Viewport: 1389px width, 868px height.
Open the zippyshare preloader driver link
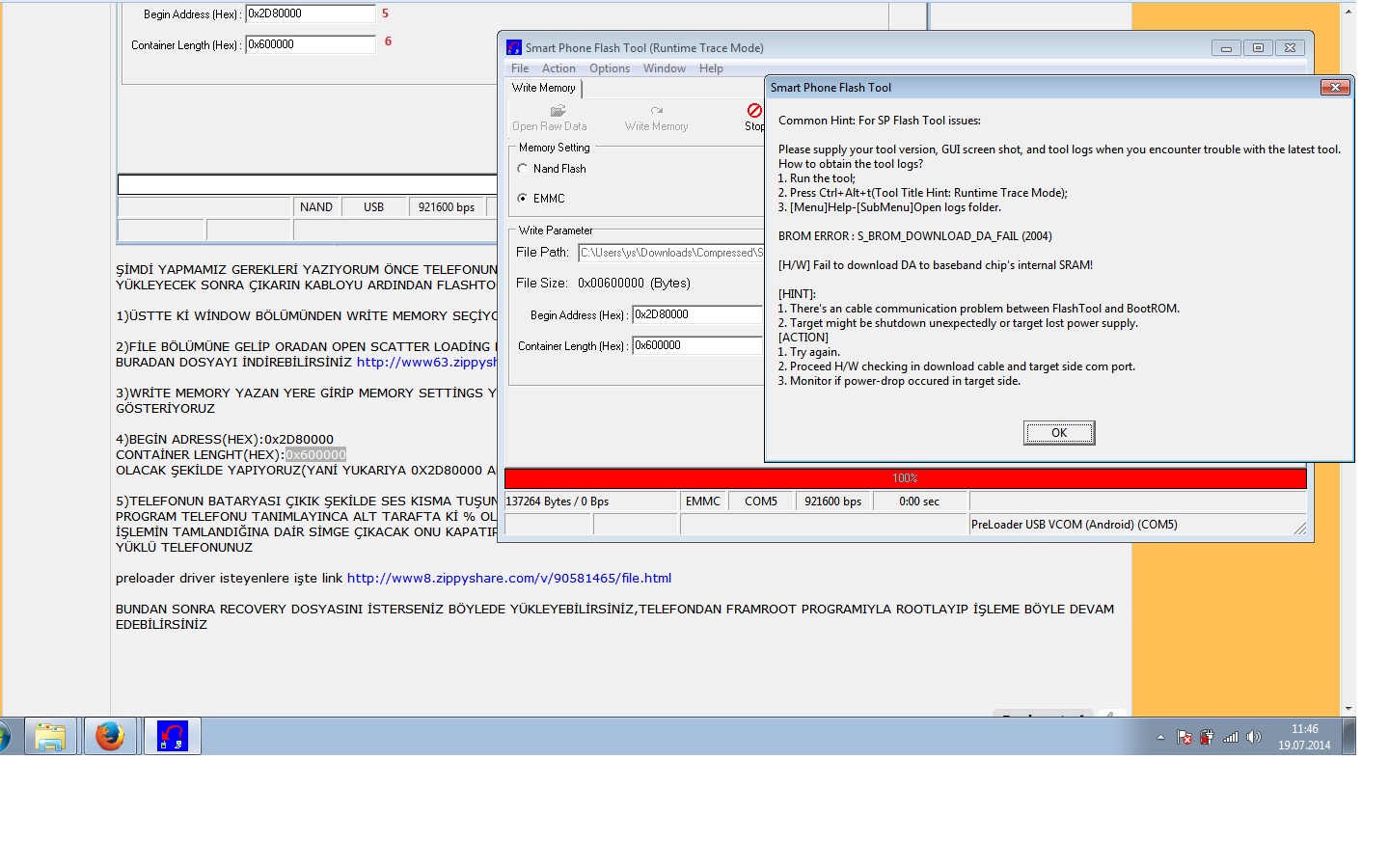pyautogui.click(x=509, y=579)
